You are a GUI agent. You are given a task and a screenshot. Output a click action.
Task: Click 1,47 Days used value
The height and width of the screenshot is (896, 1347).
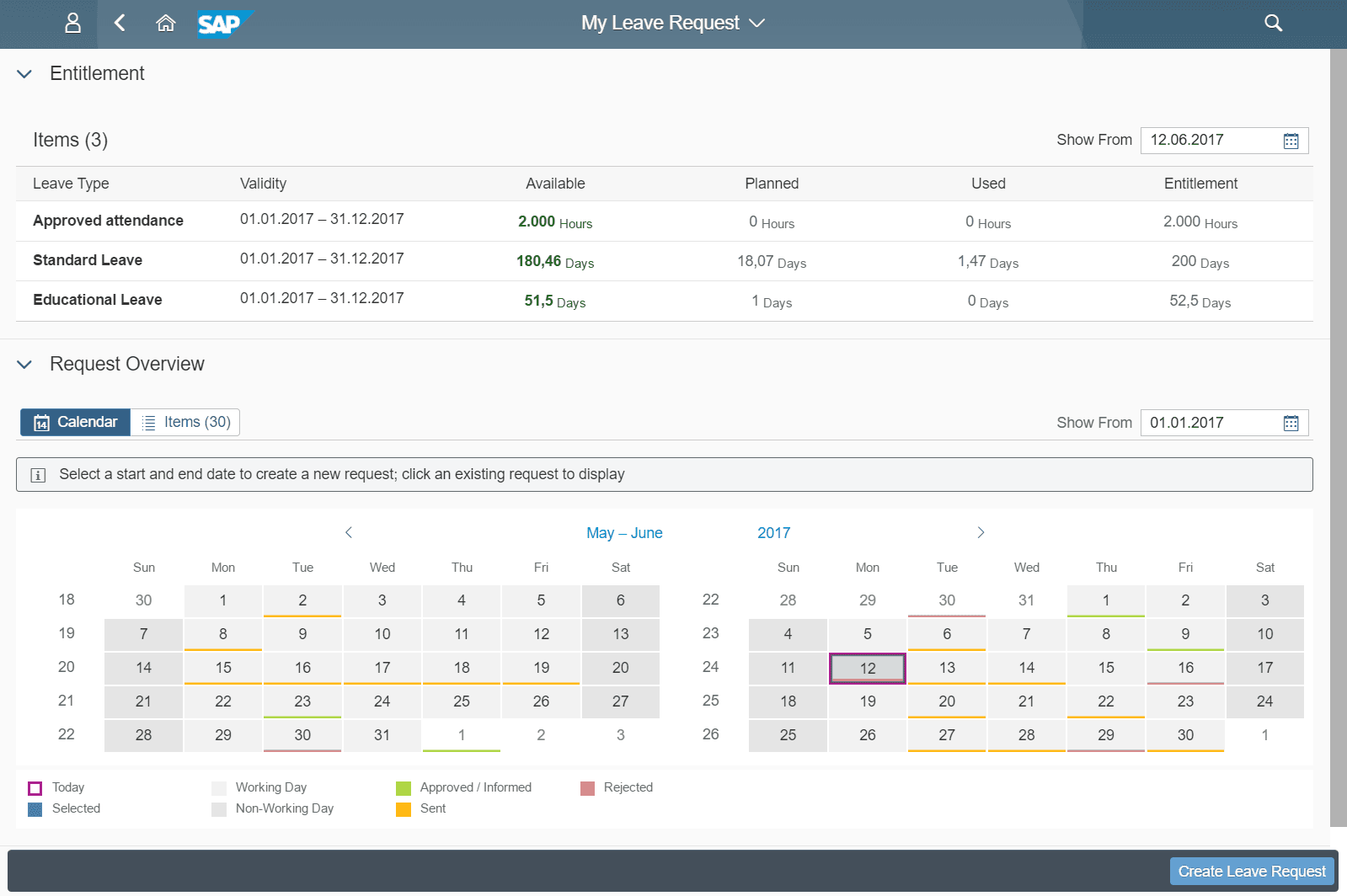point(988,262)
